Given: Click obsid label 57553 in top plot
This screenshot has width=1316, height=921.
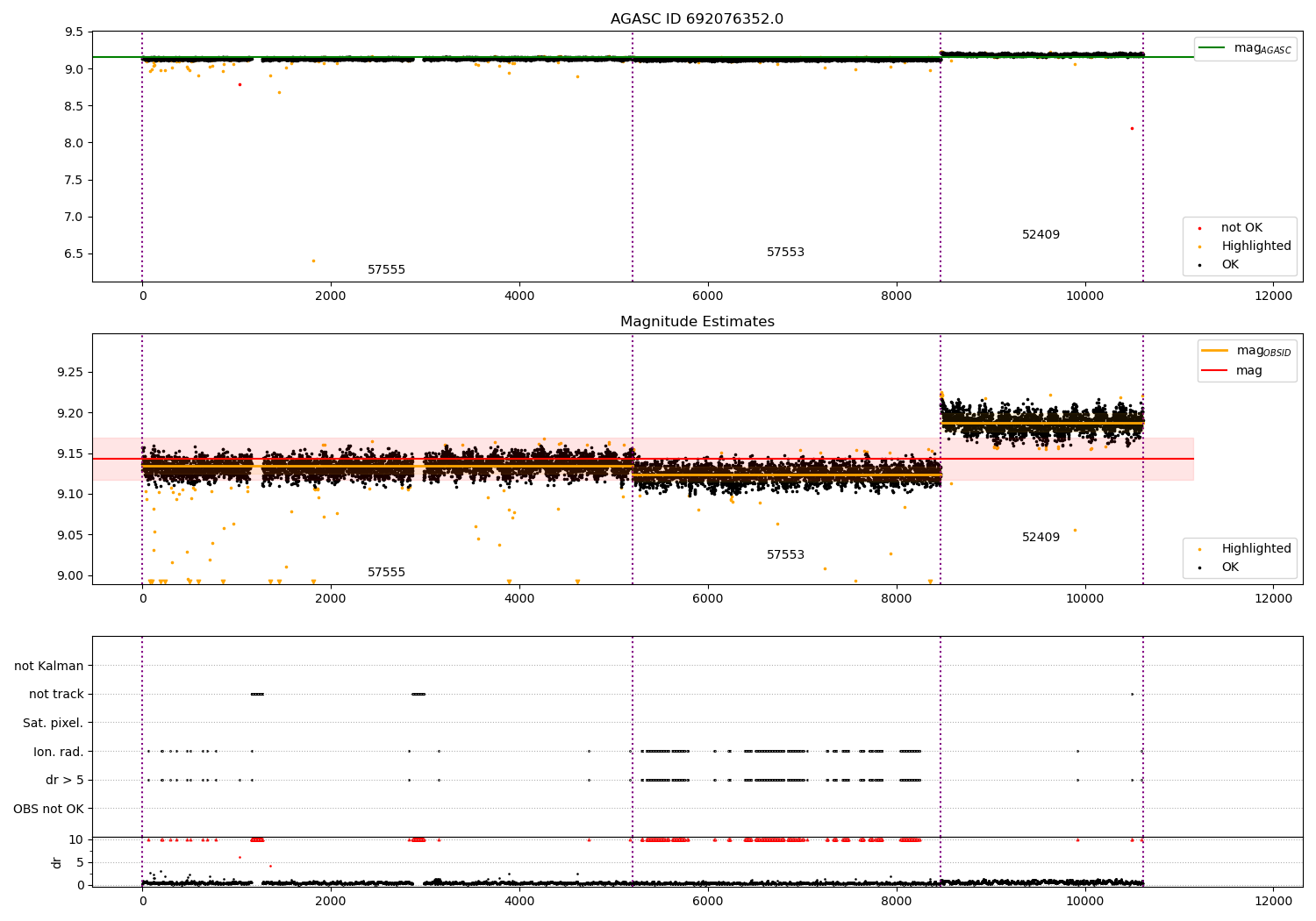Looking at the screenshot, I should coord(785,253).
